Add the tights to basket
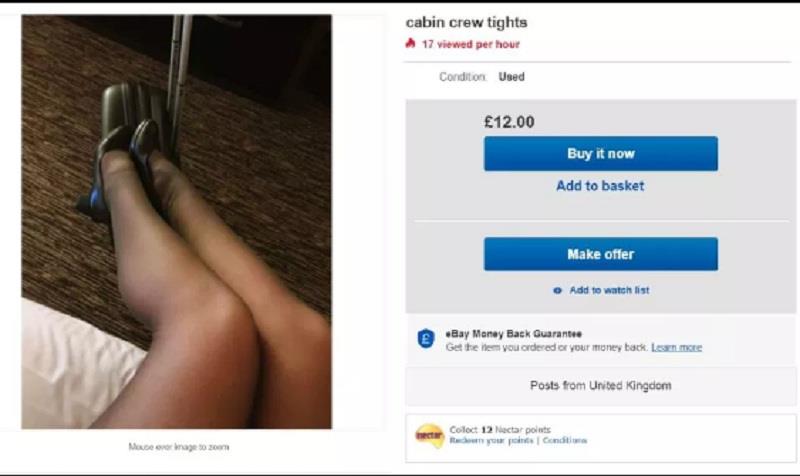Screen dimensions: 800x476 click(x=600, y=186)
